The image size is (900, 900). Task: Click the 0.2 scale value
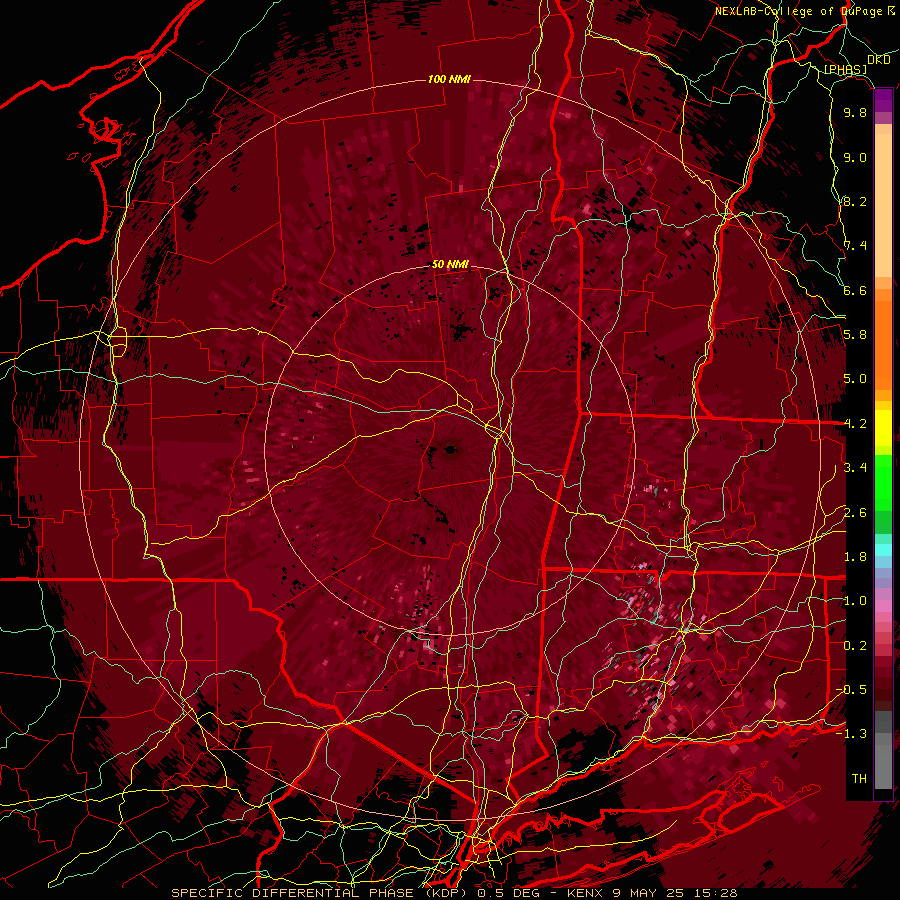[855, 646]
